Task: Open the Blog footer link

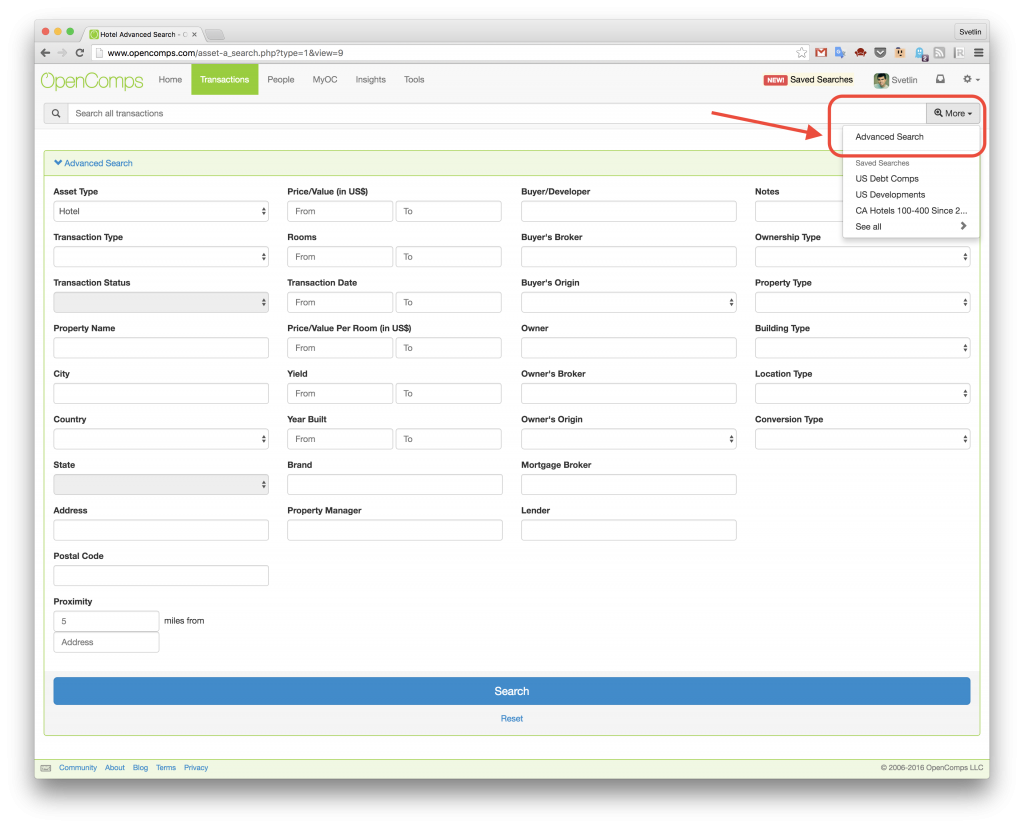Action: [x=140, y=768]
